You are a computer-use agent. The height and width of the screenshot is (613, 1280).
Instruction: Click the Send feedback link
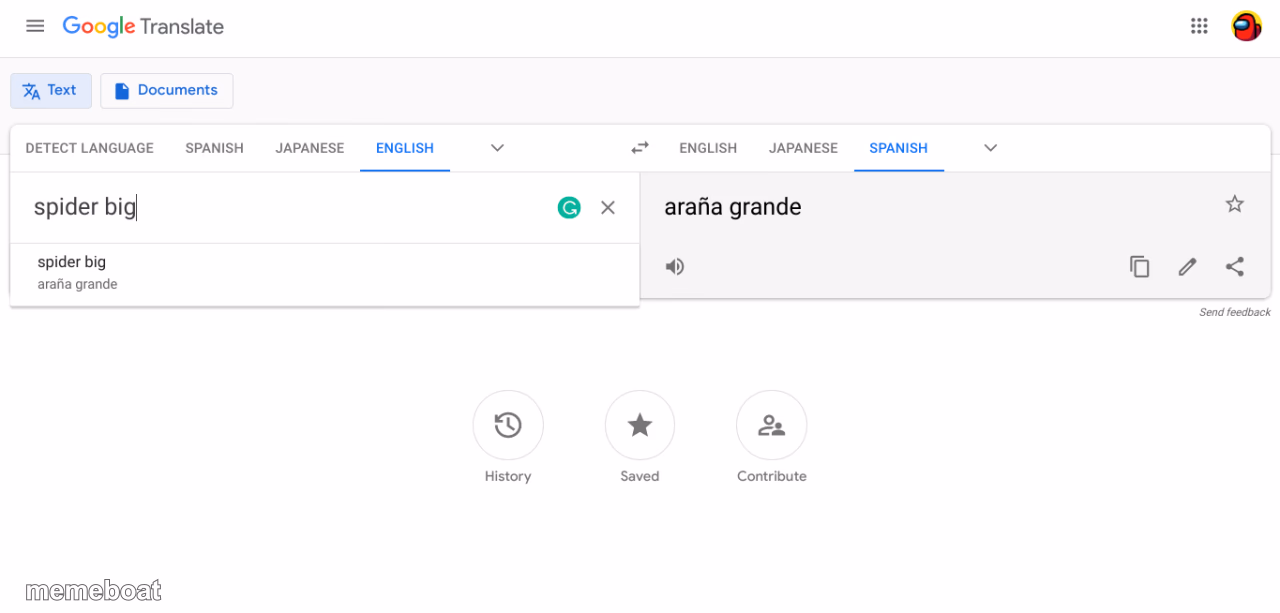pos(1235,313)
